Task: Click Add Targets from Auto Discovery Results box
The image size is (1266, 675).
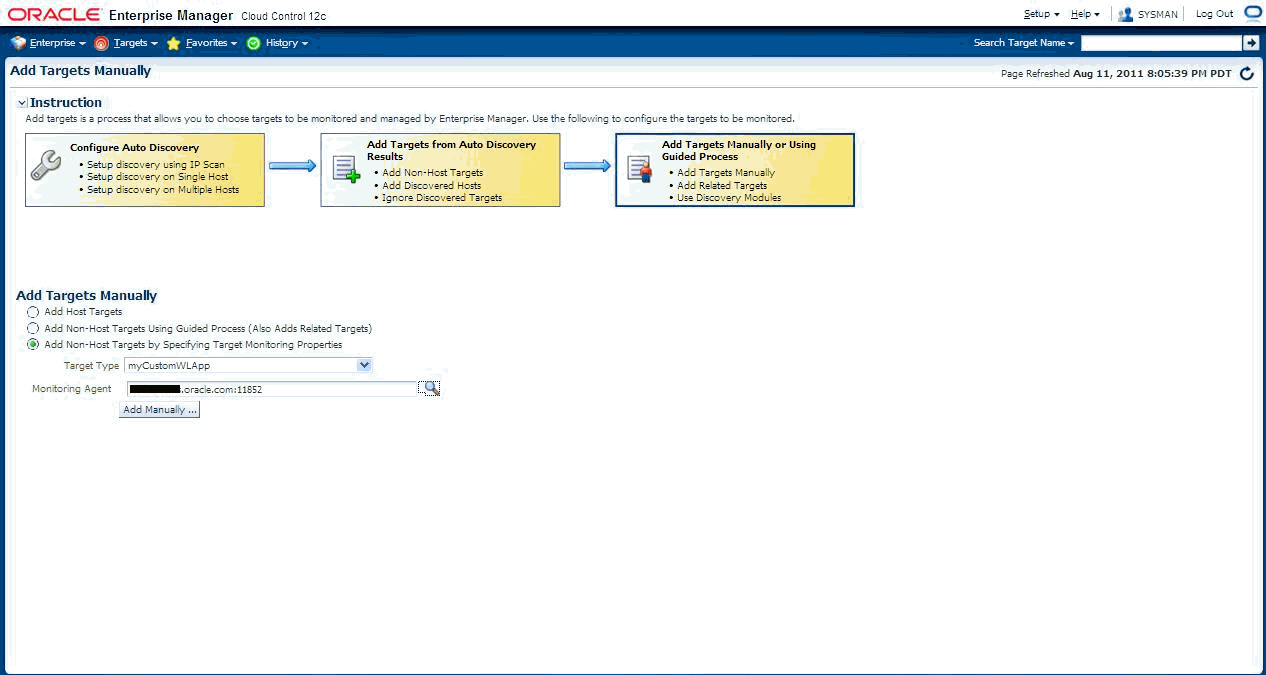Action: coord(440,170)
